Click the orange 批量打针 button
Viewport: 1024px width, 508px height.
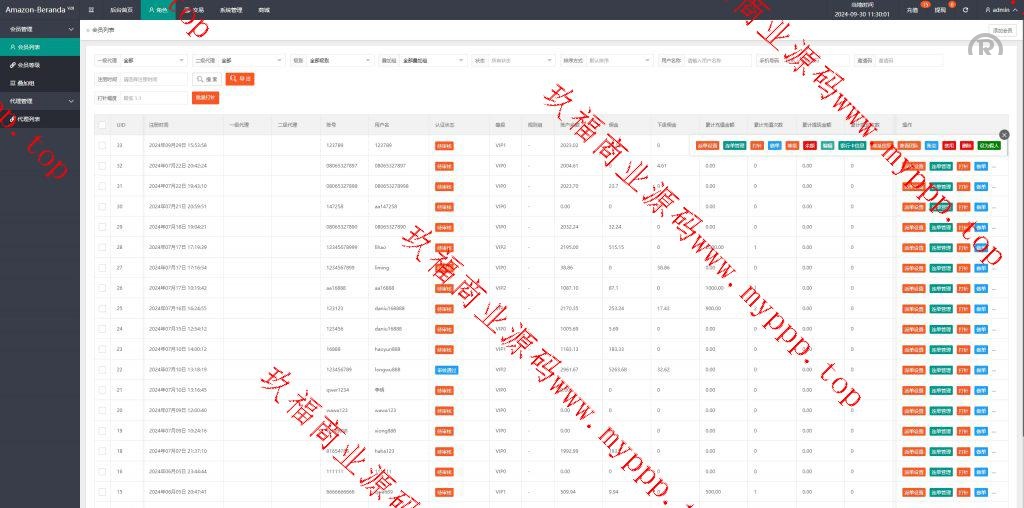point(204,97)
